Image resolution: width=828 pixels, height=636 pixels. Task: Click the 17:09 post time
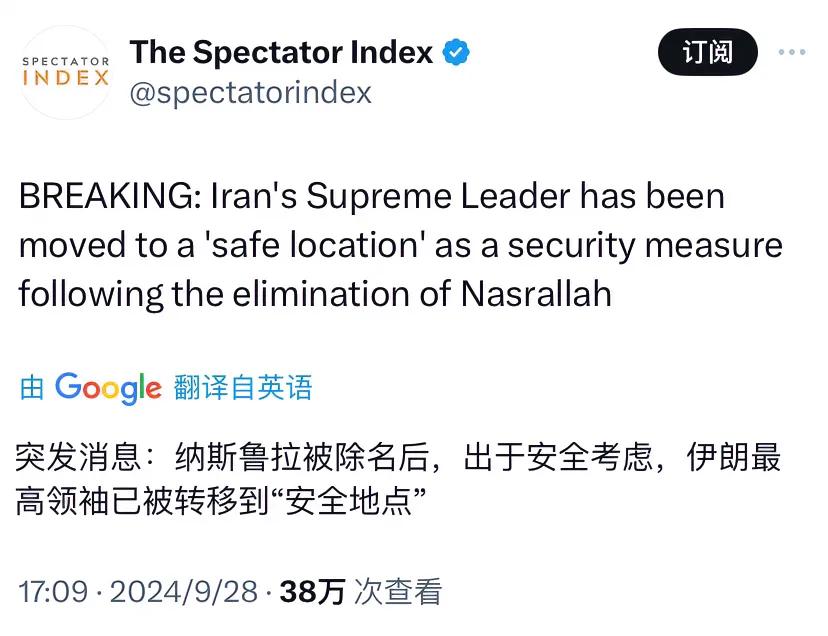pos(53,591)
